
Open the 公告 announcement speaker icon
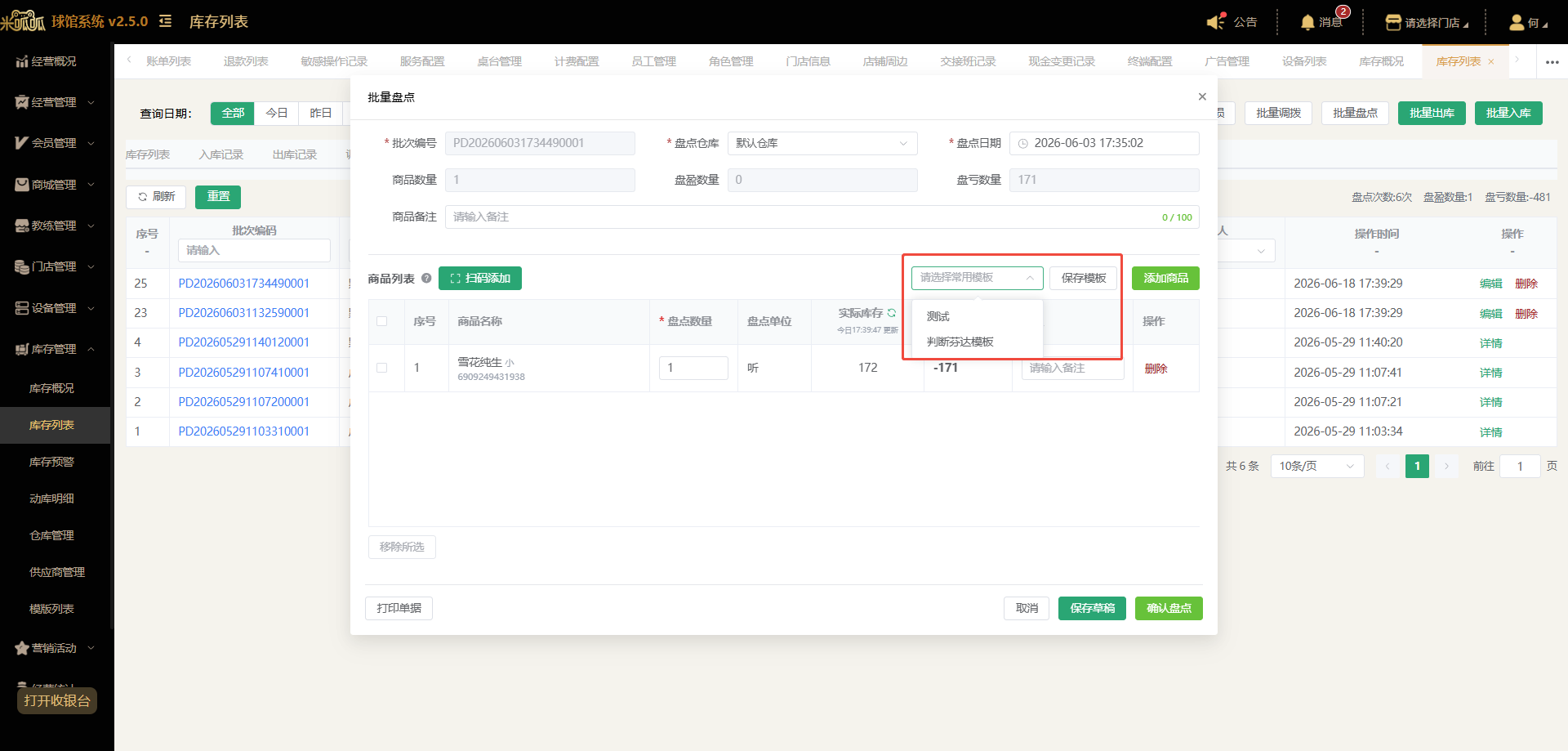(1216, 22)
